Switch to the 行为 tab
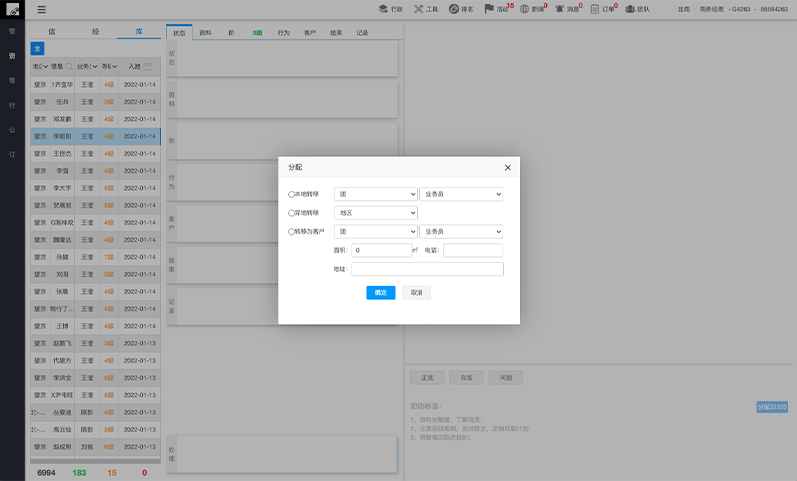 [x=283, y=33]
